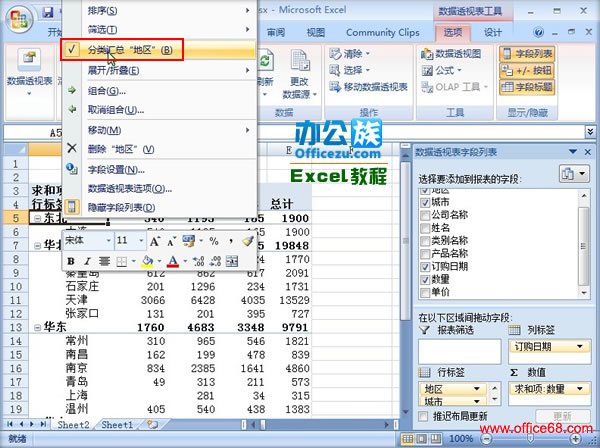
Task: Decrease decimal places in mini toolbar
Action: 215,261
